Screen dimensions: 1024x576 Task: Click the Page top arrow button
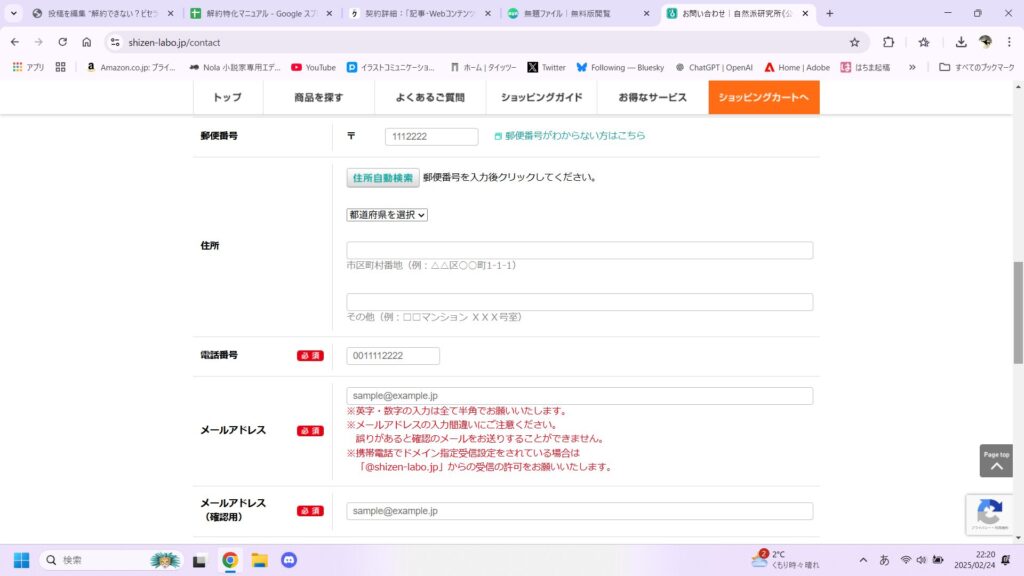click(995, 460)
